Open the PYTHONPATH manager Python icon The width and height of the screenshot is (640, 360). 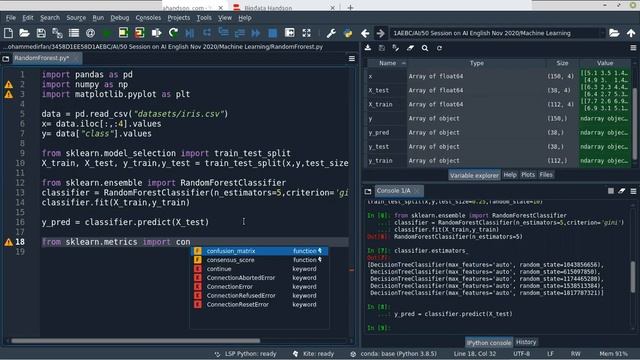pos(348,33)
